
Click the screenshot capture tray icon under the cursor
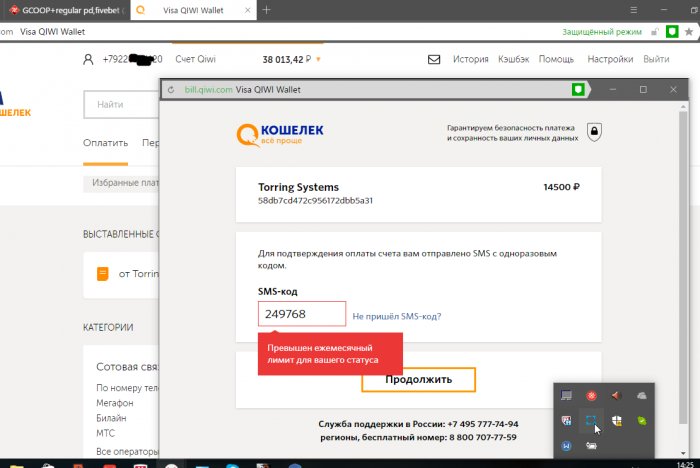click(591, 420)
